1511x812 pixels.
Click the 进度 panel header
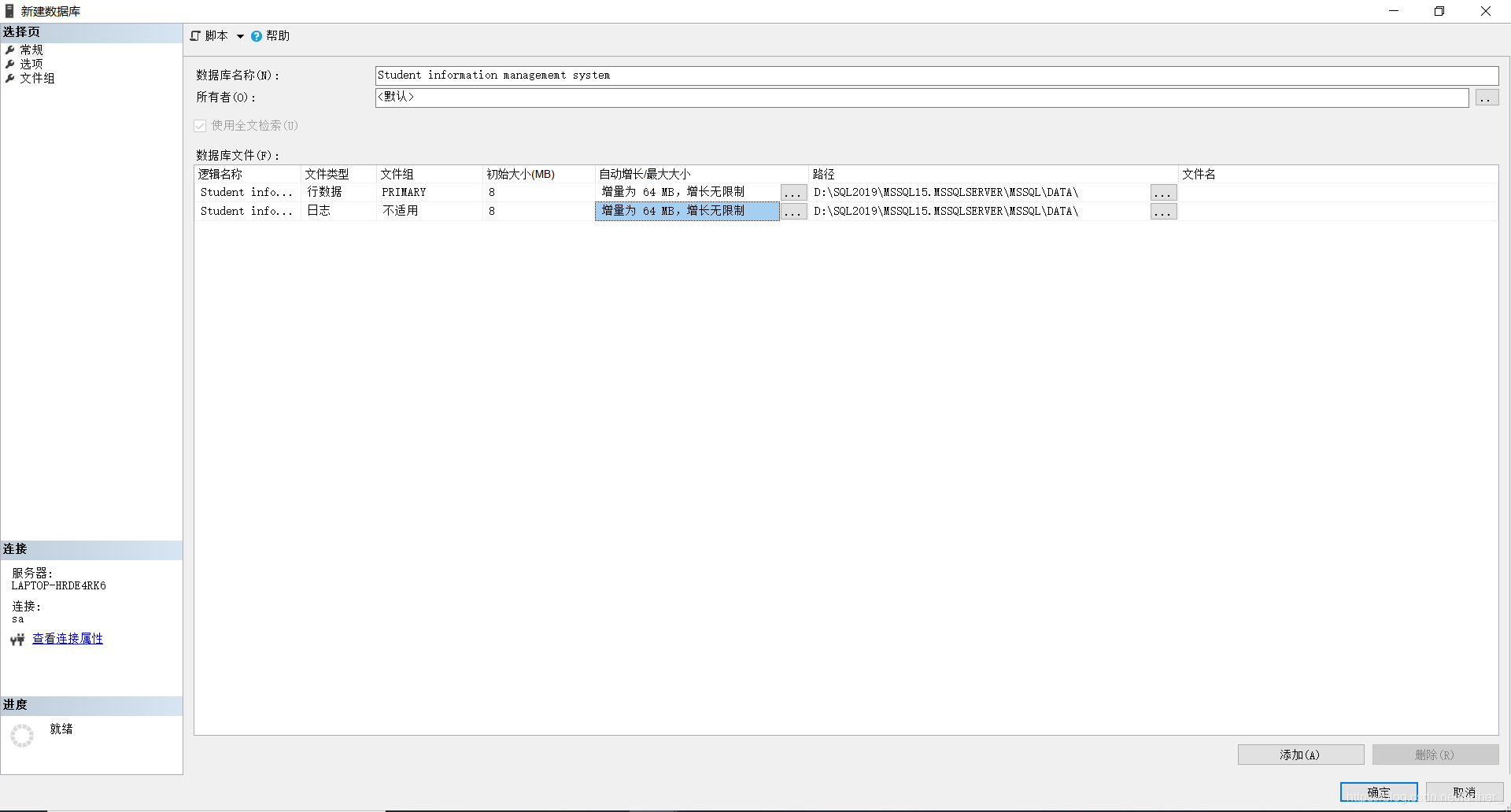click(x=91, y=705)
